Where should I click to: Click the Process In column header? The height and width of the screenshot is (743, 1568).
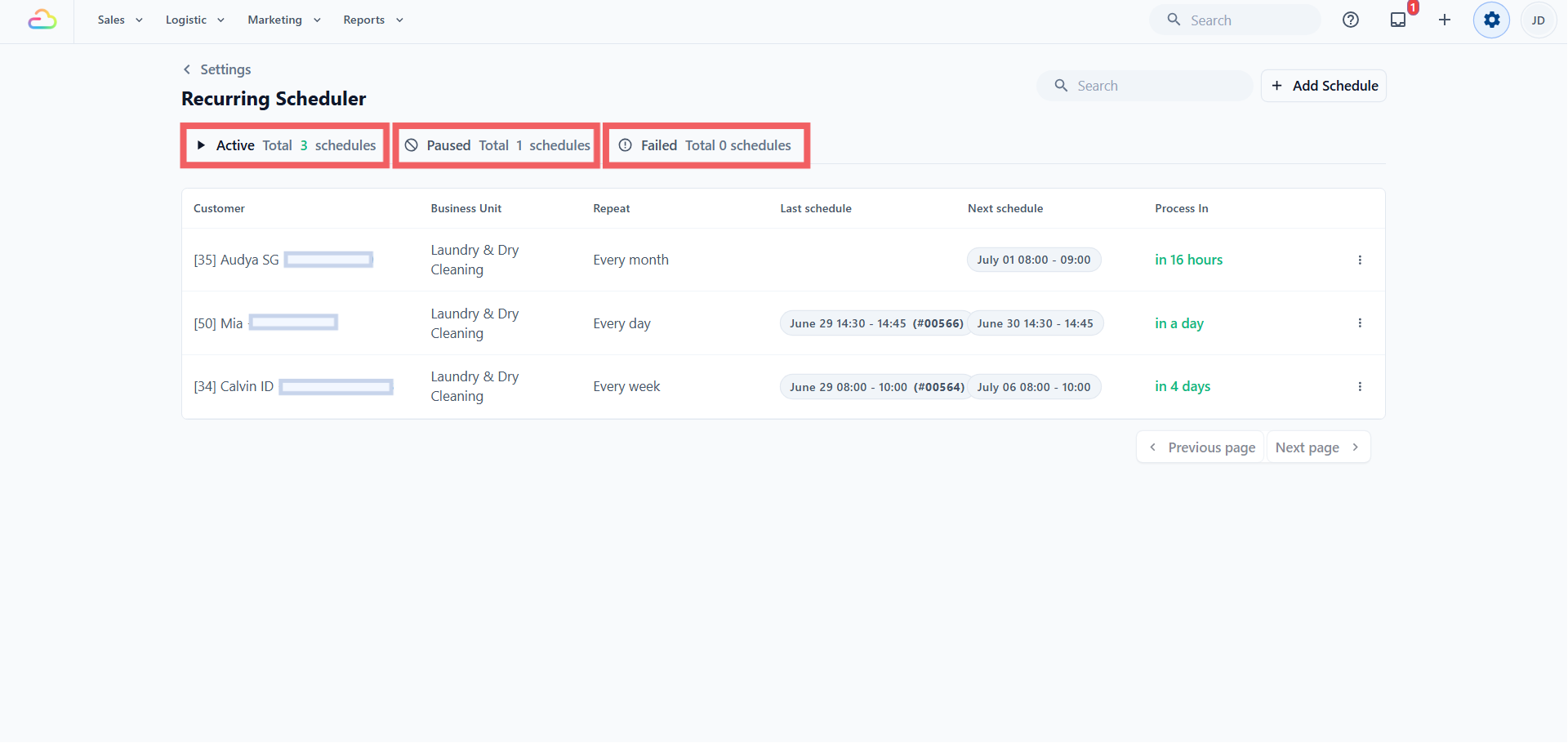pyautogui.click(x=1182, y=208)
